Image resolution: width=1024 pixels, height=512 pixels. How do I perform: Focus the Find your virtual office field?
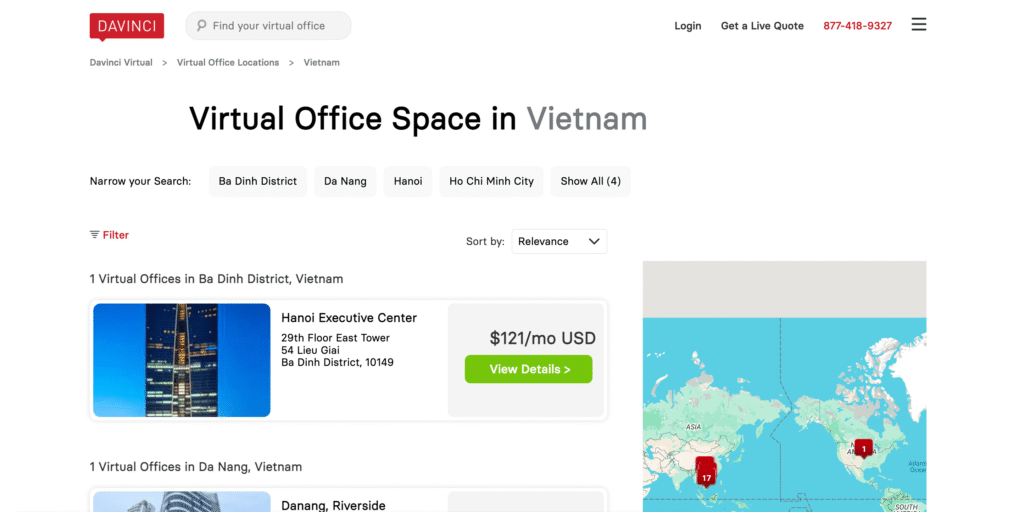click(x=268, y=25)
